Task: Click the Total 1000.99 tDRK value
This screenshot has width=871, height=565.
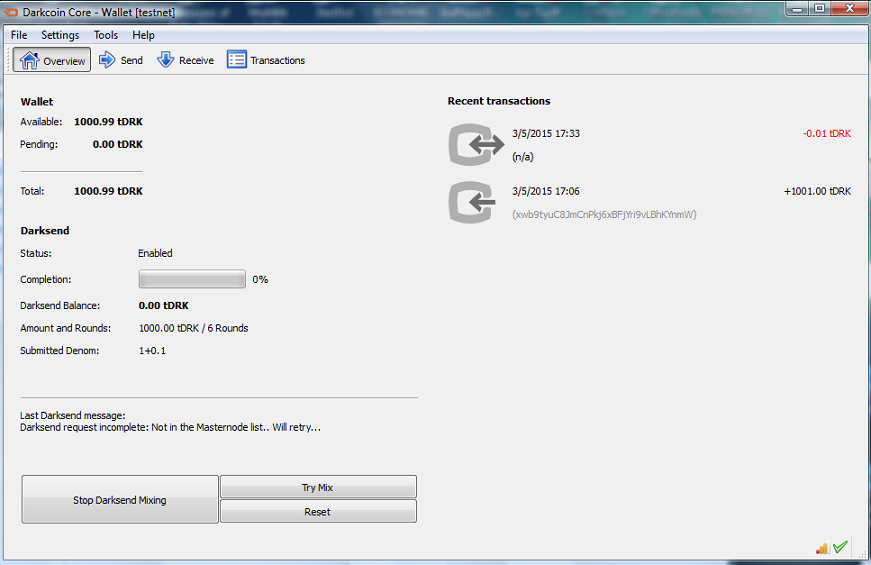Action: click(x=108, y=191)
